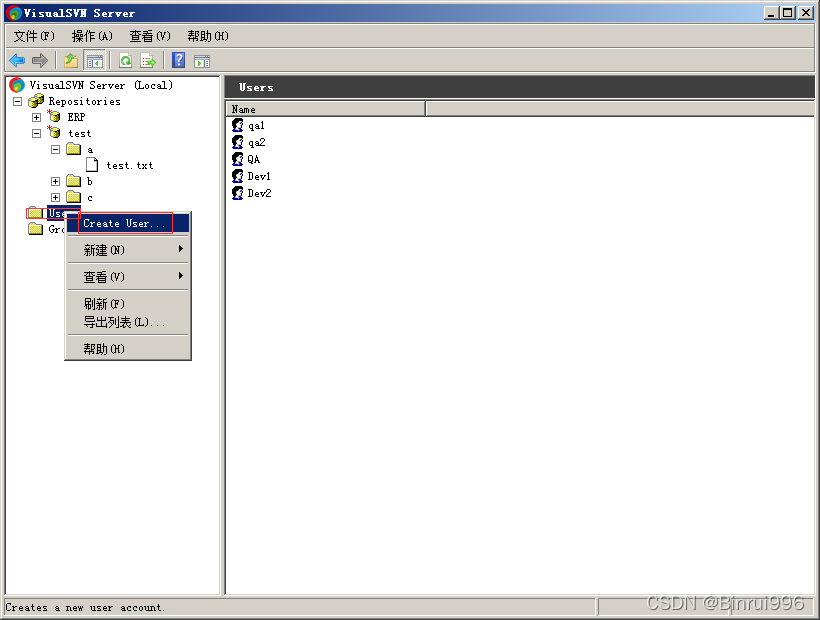This screenshot has width=820, height=620.
Task: Open the 查看(V) context submenu
Action: 128,277
